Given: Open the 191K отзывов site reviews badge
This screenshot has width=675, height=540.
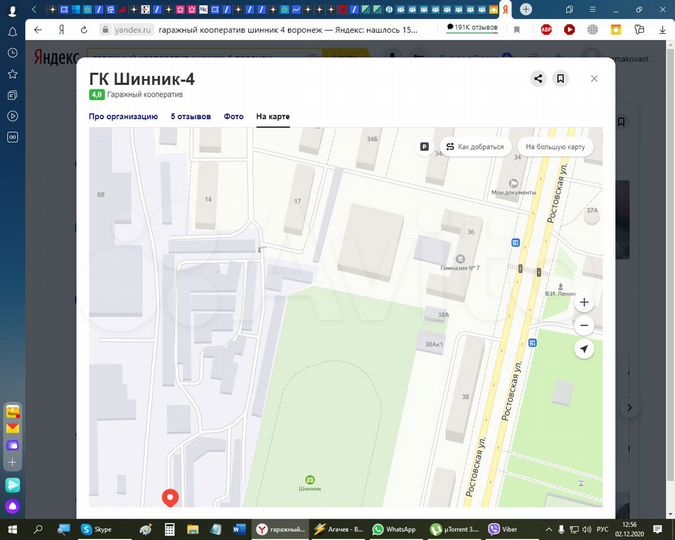Looking at the screenshot, I should tap(472, 27).
